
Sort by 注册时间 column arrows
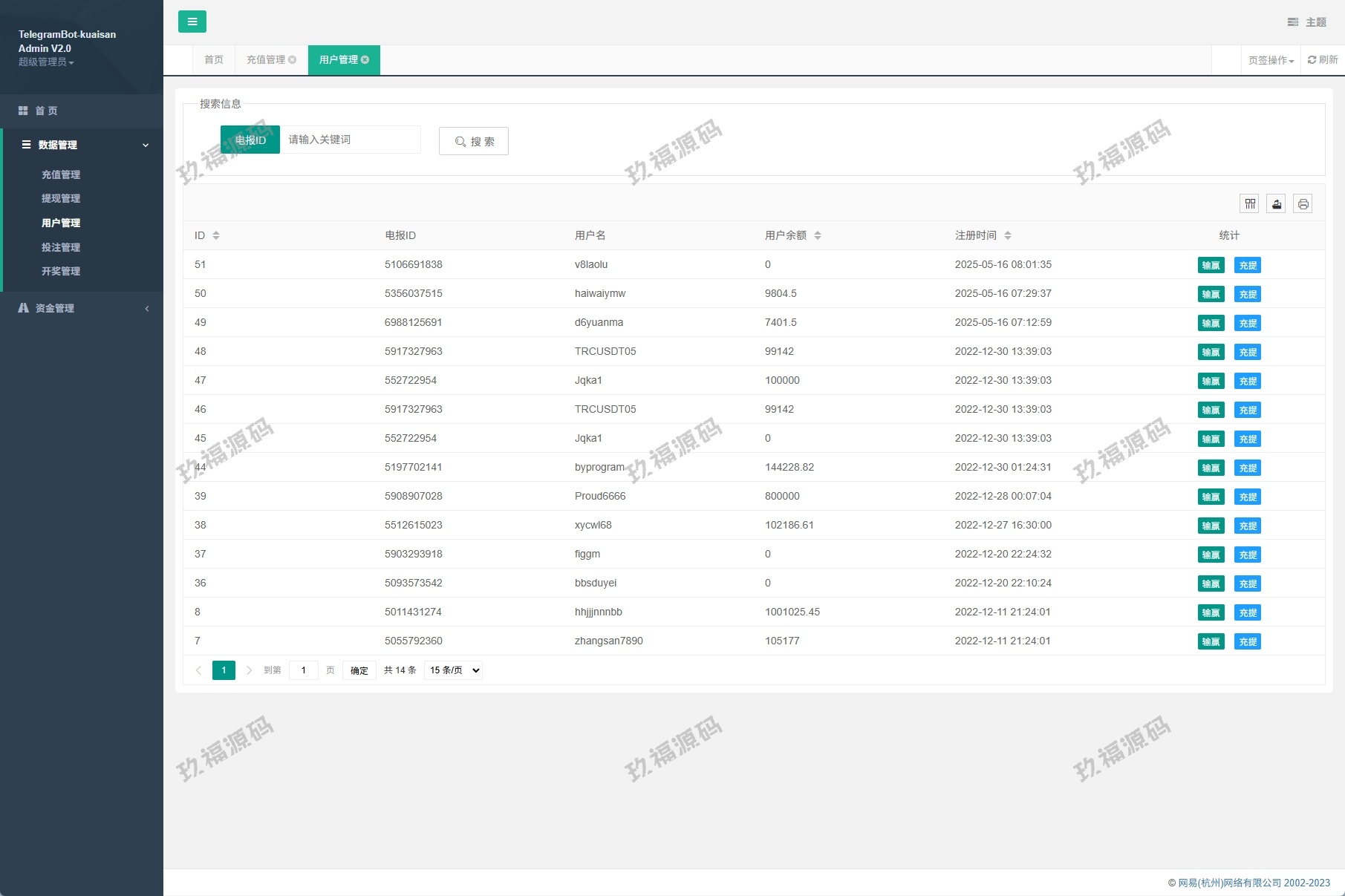coord(1007,235)
